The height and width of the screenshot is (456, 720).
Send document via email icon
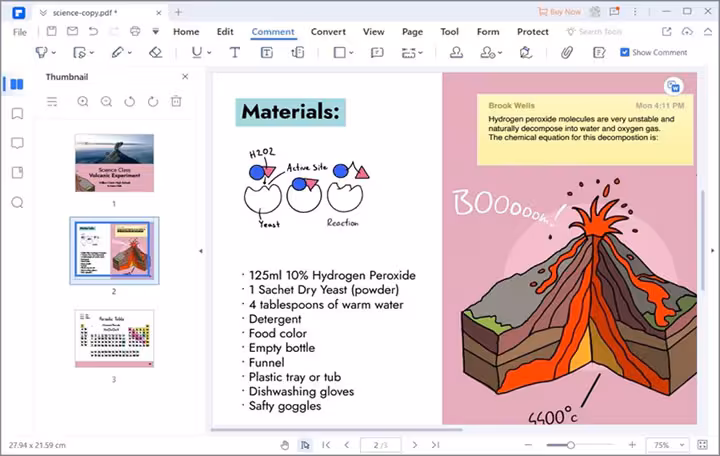click(73, 31)
